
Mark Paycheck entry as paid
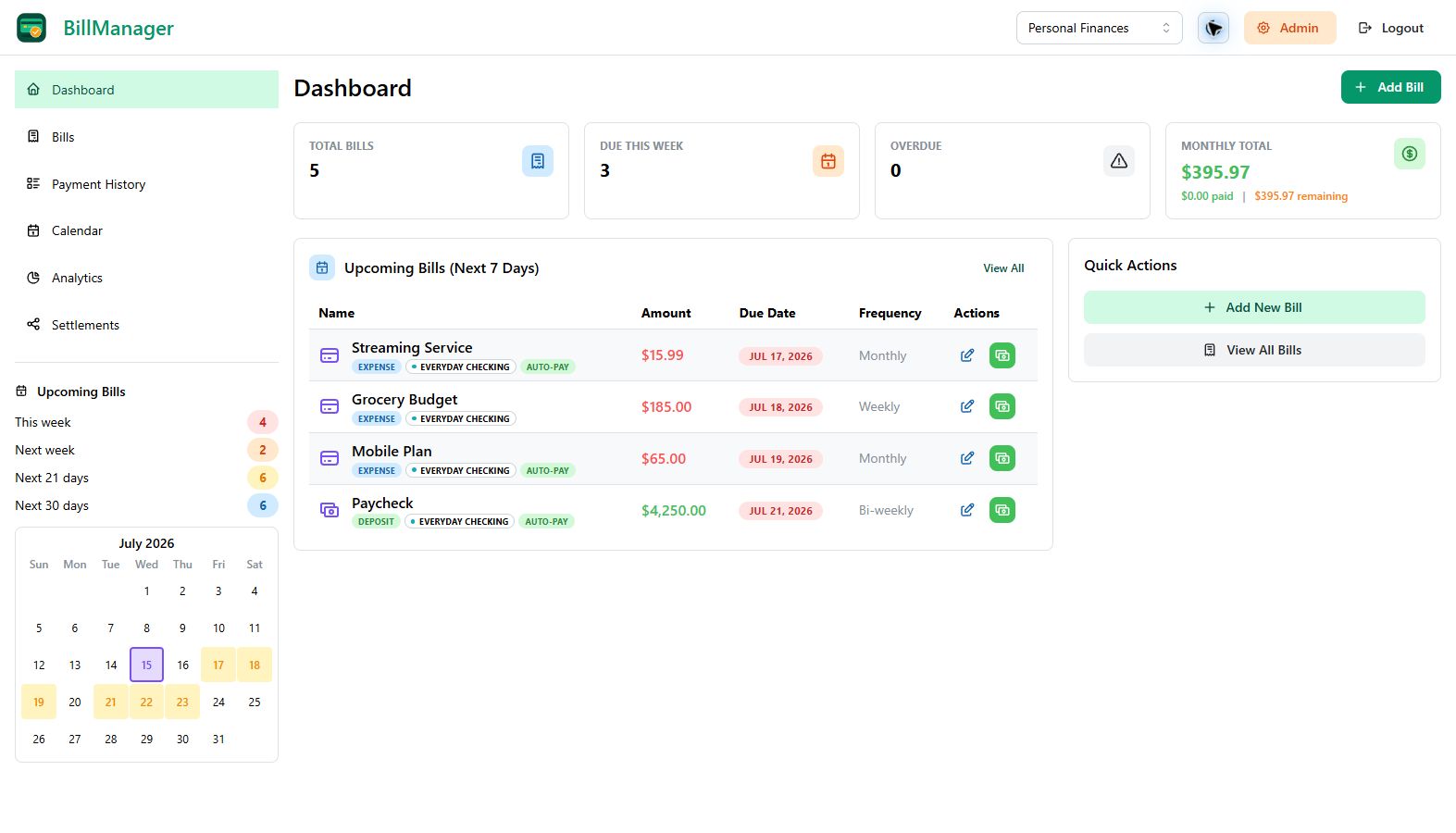pyautogui.click(x=1002, y=510)
